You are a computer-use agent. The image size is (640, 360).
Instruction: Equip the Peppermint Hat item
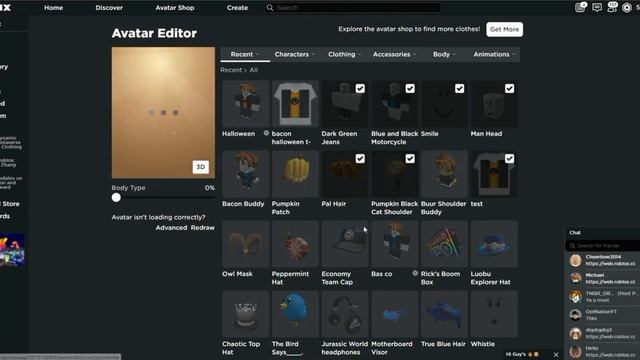click(295, 244)
